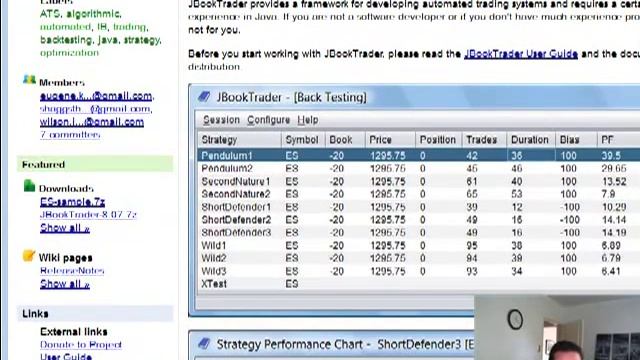Image resolution: width=640 pixels, height=360 pixels.
Task: Open the Help menu
Action: coord(308,120)
